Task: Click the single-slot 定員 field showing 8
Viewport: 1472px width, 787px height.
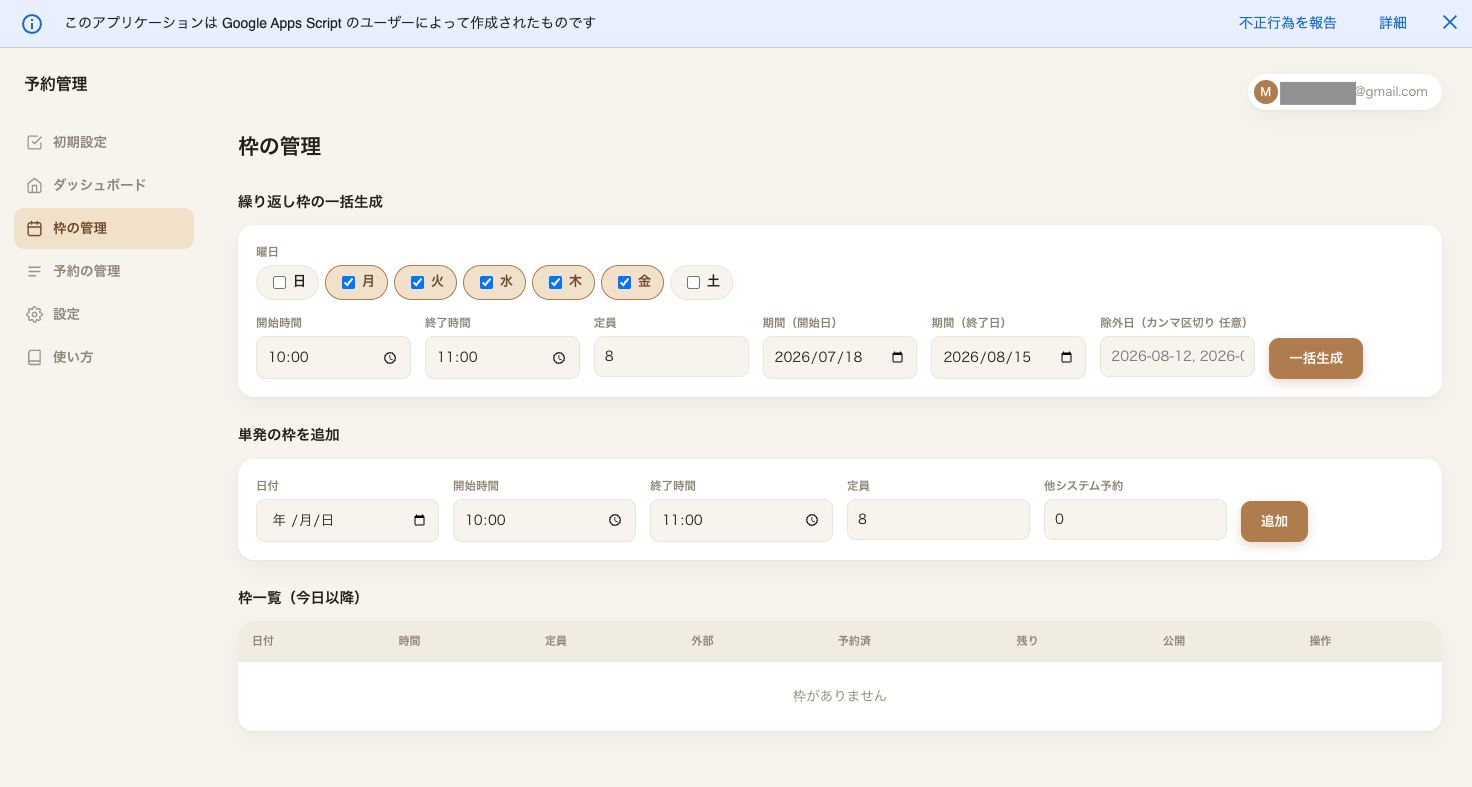Action: tap(938, 519)
